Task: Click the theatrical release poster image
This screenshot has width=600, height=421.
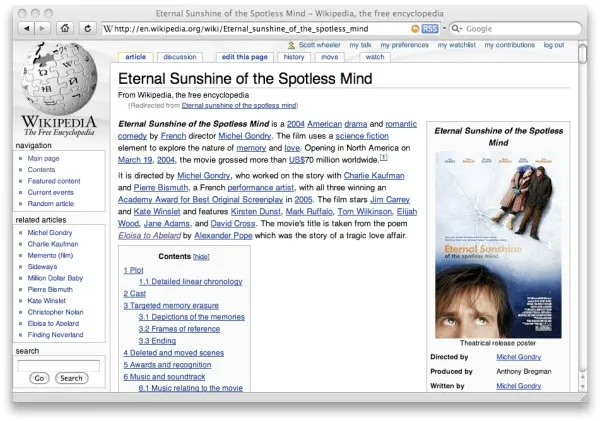Action: point(498,245)
